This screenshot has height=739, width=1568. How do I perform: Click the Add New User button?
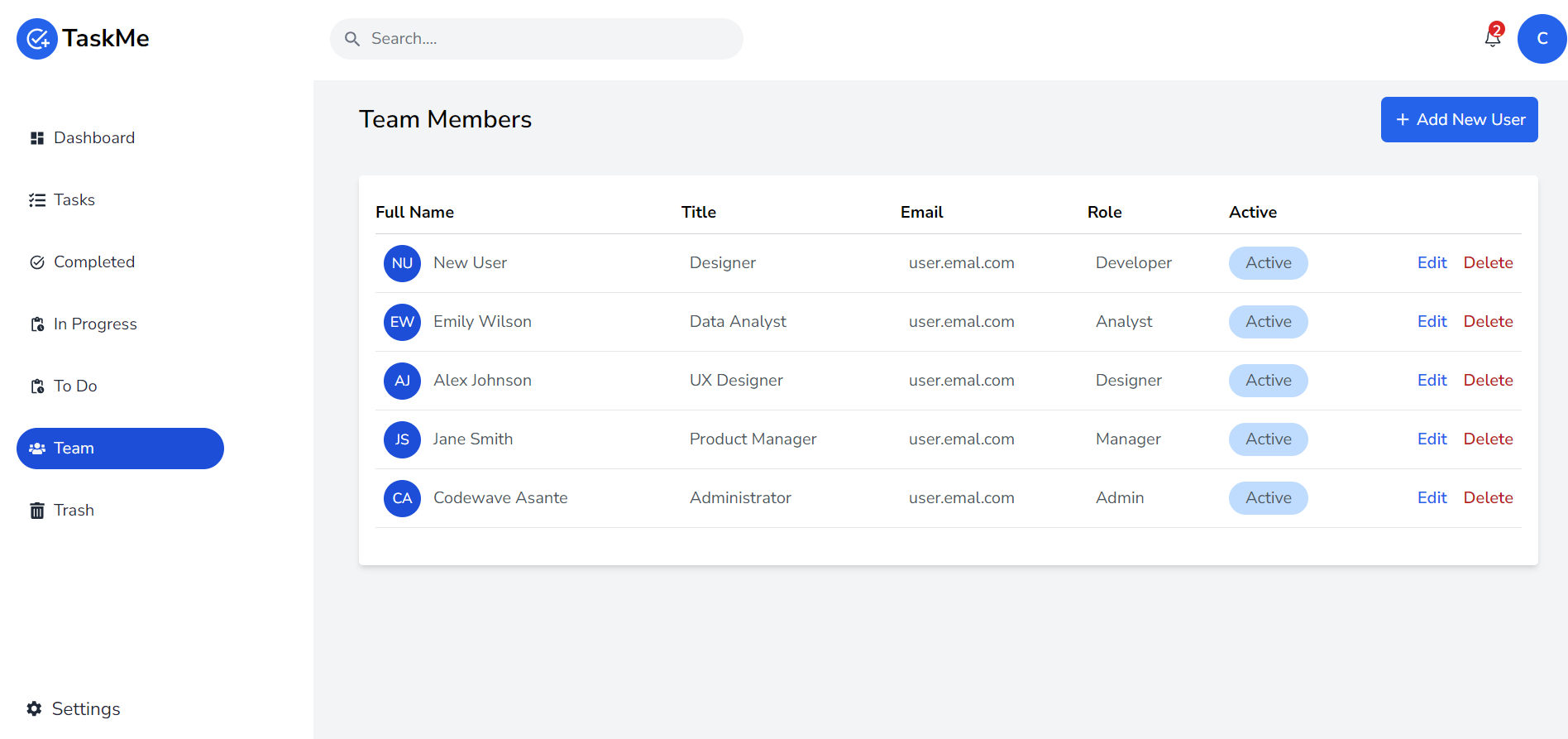[x=1460, y=120]
